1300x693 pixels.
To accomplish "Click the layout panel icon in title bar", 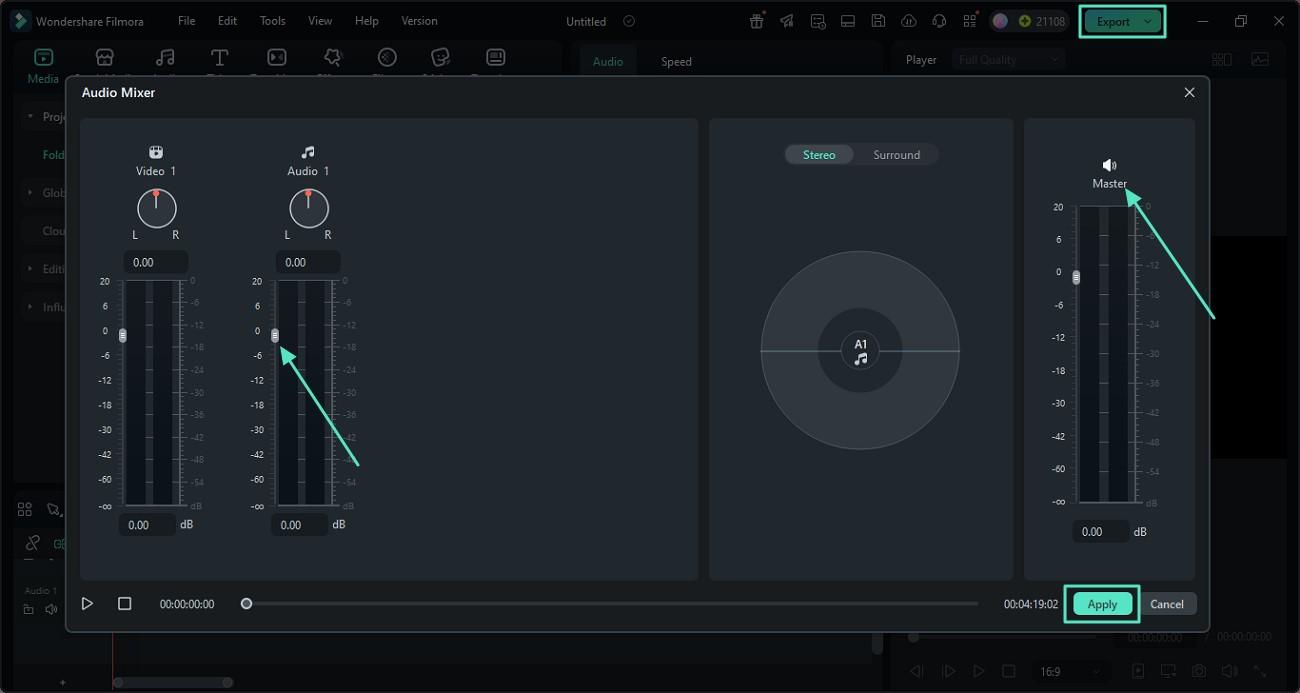I will point(848,21).
